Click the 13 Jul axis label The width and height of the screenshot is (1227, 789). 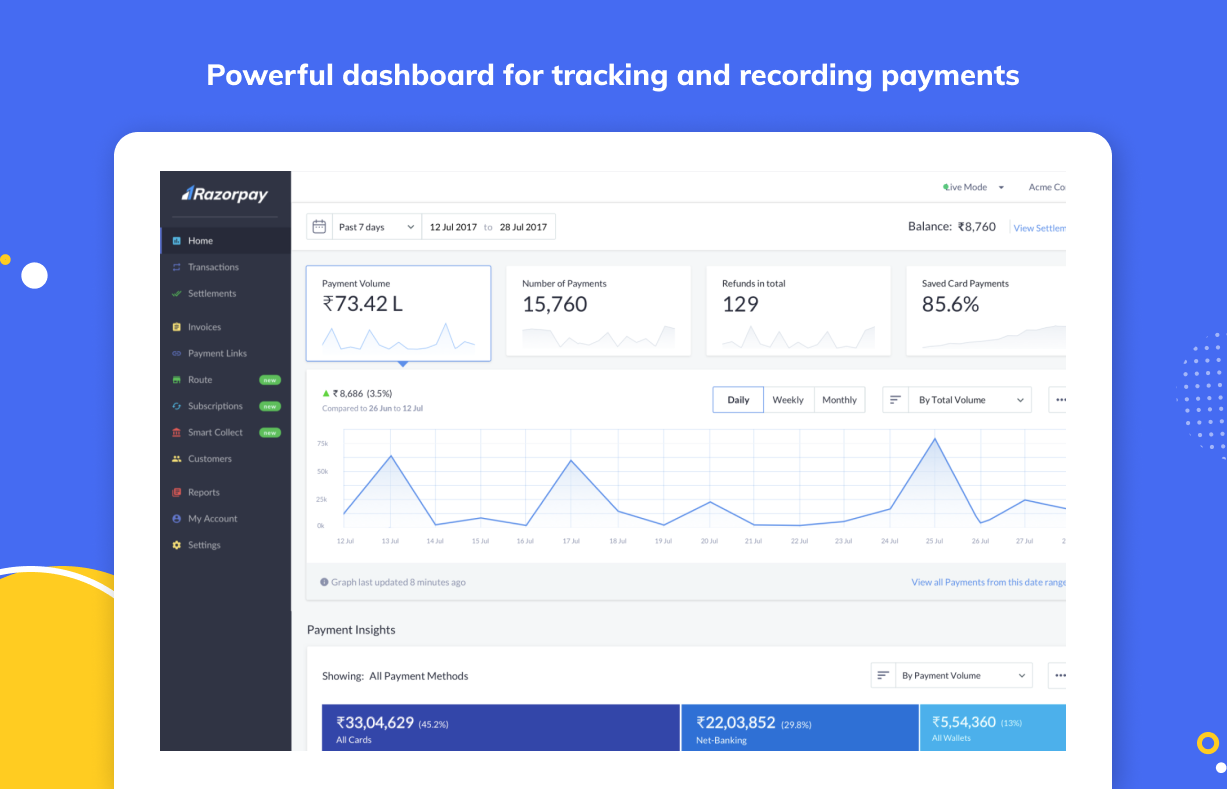point(390,541)
